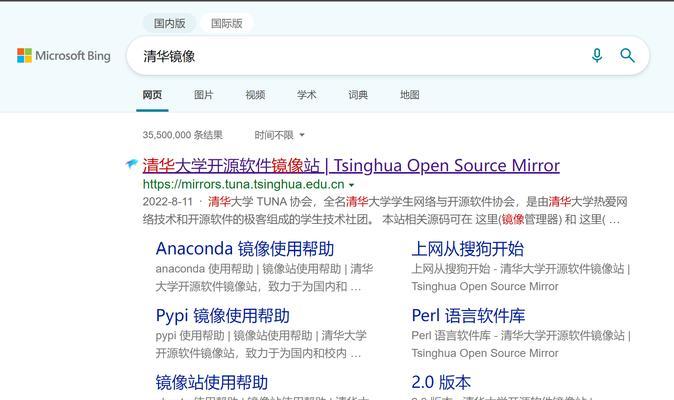Click the 上网从搜狗开始 description snippet
Screen dimensions: 674x400
(x=521, y=278)
